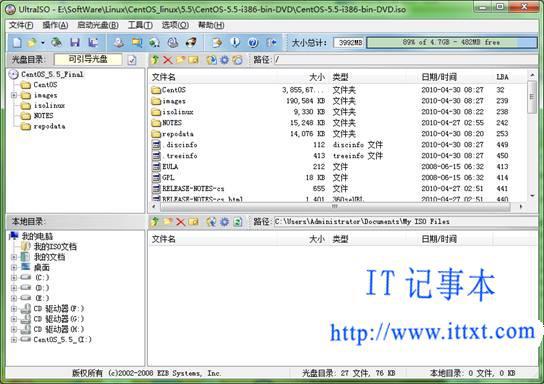The height and width of the screenshot is (384, 544).
Task: Click the green Refresh icon in local directory toolbar
Action: (x=238, y=221)
